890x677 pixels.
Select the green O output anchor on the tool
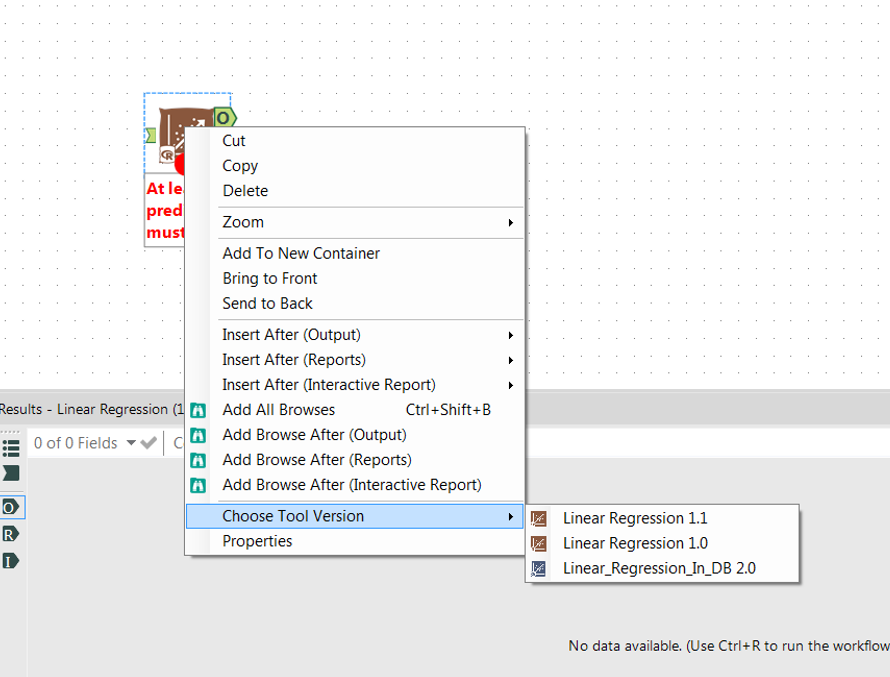click(x=224, y=116)
